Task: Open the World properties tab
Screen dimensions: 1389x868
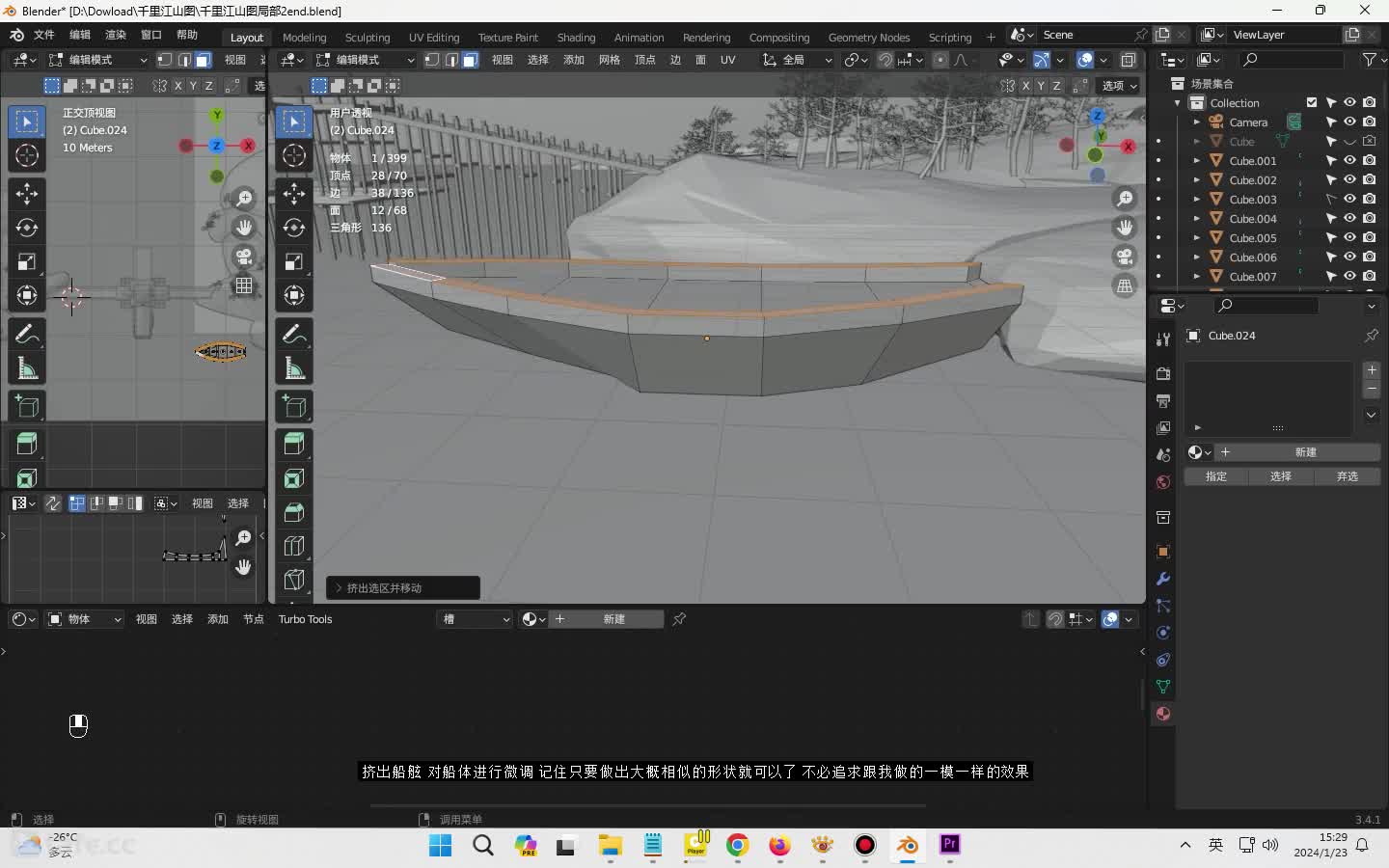Action: point(1163,482)
